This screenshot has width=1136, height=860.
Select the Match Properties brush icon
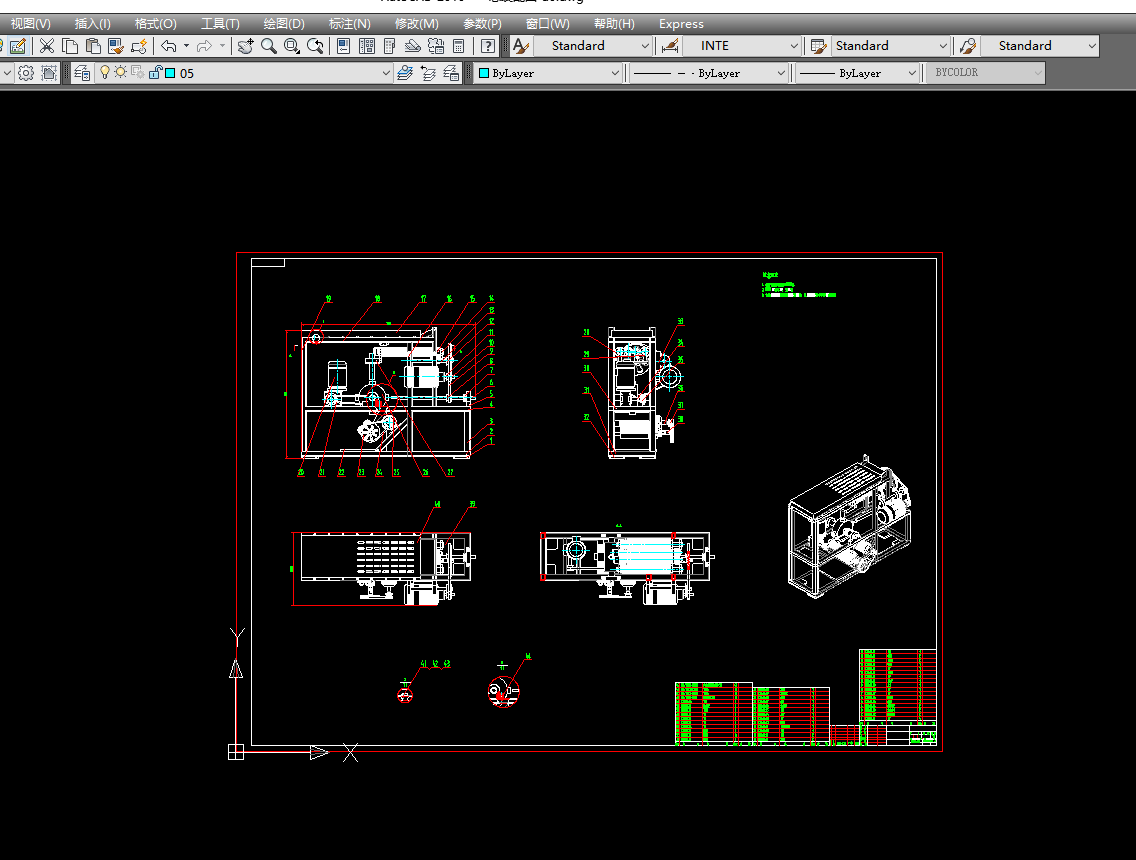pyautogui.click(x=116, y=46)
